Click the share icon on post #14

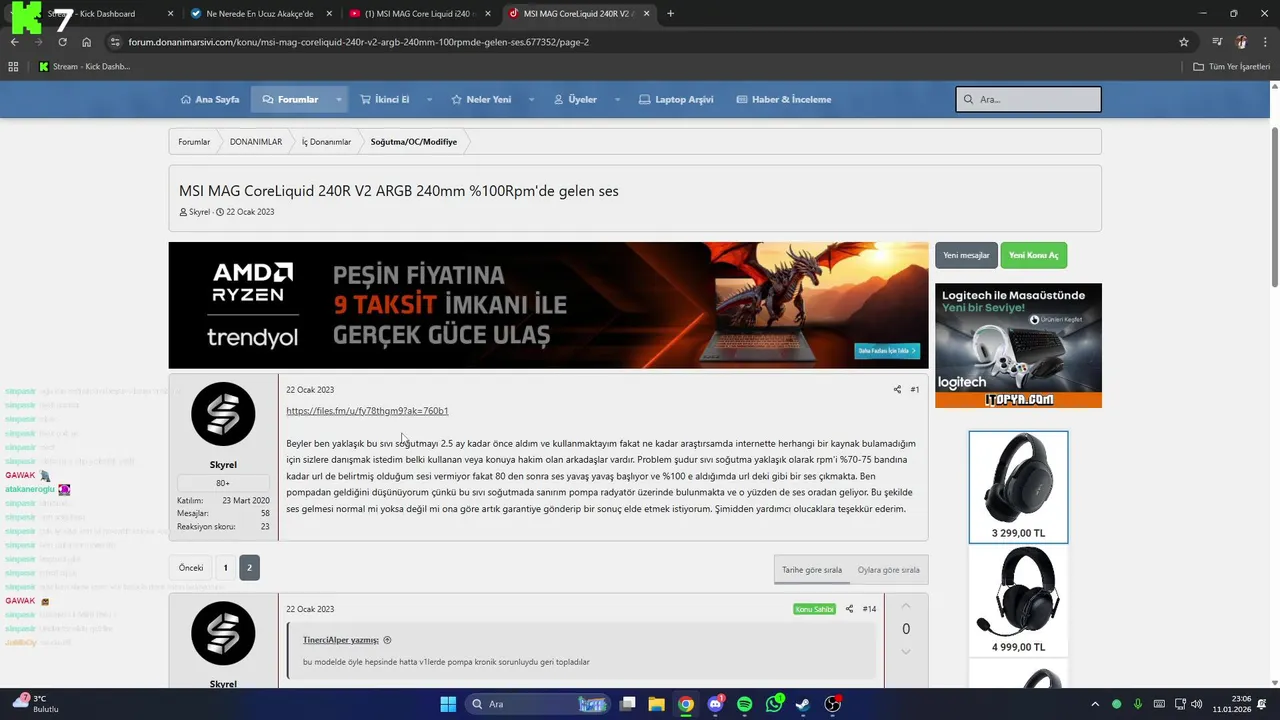pyautogui.click(x=849, y=609)
